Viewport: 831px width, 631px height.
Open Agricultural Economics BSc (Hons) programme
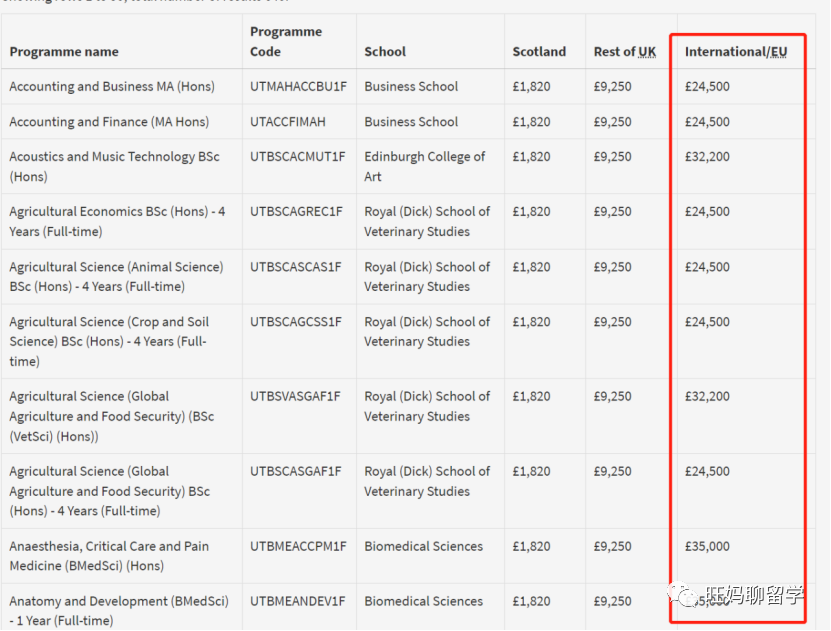pos(117,221)
